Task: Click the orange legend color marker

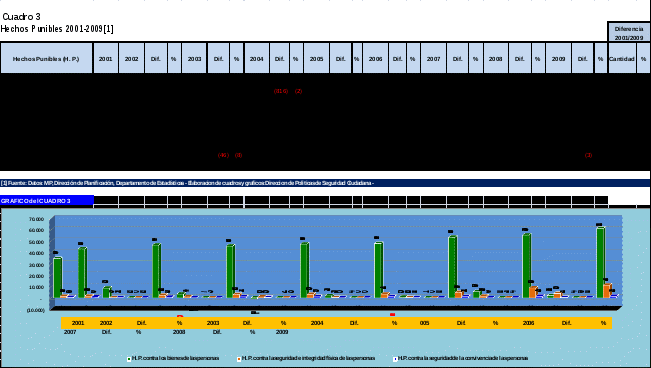Action: [239, 359]
